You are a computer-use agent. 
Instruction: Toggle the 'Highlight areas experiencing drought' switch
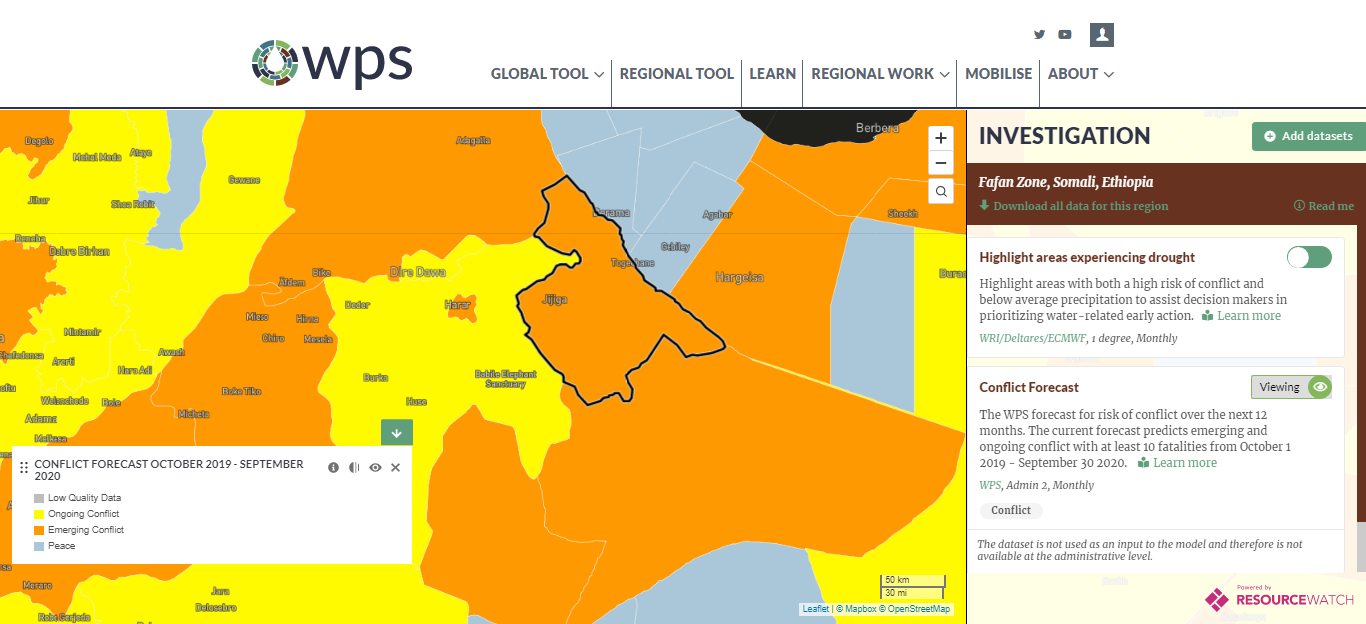1308,257
